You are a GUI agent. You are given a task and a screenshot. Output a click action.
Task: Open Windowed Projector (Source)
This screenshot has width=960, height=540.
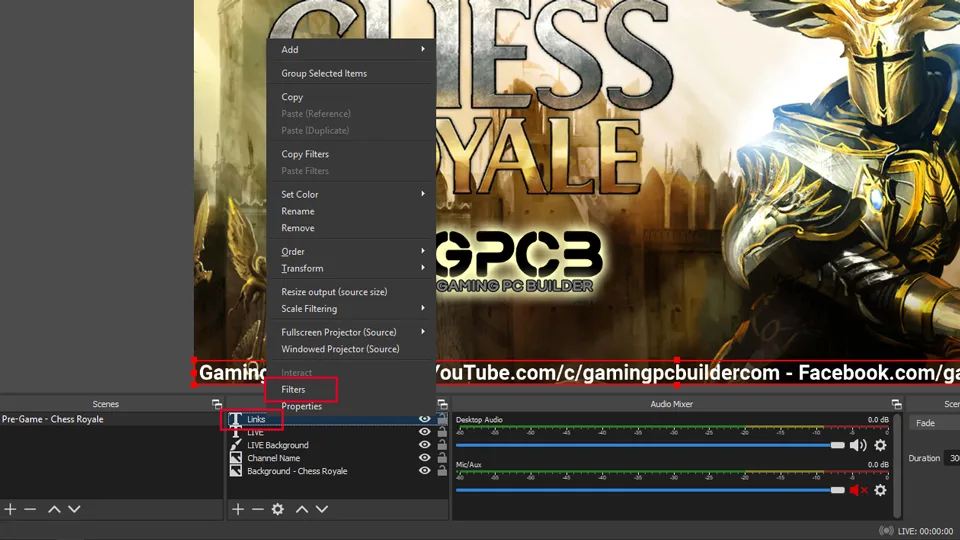coord(351,349)
